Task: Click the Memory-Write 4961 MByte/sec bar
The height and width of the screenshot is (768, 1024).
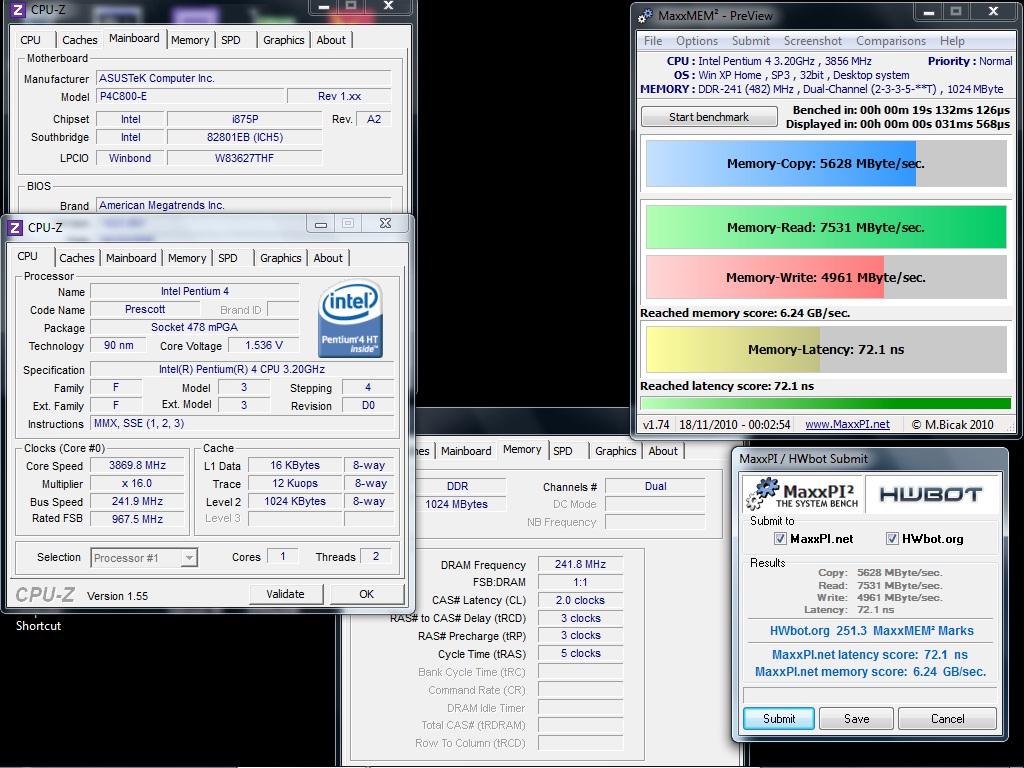Action: click(x=826, y=277)
